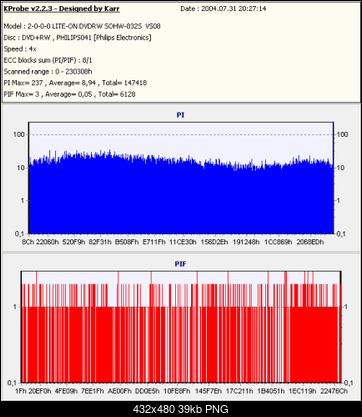This screenshot has height=417, width=362.
Task: Click the PIF x-axis label 'DD0E5h'
Action: 147,391
